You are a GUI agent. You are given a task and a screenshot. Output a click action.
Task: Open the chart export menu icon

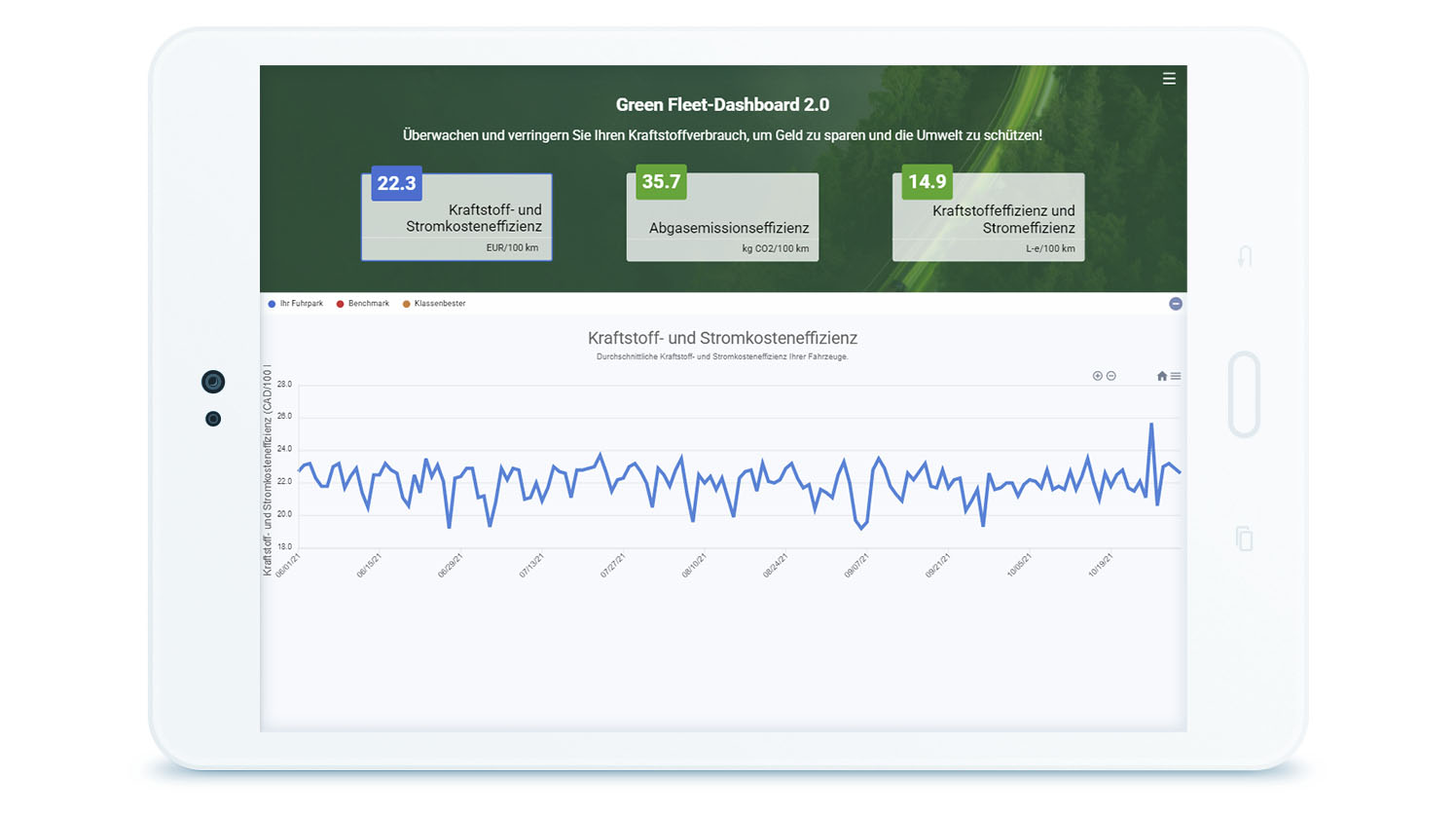1176,376
